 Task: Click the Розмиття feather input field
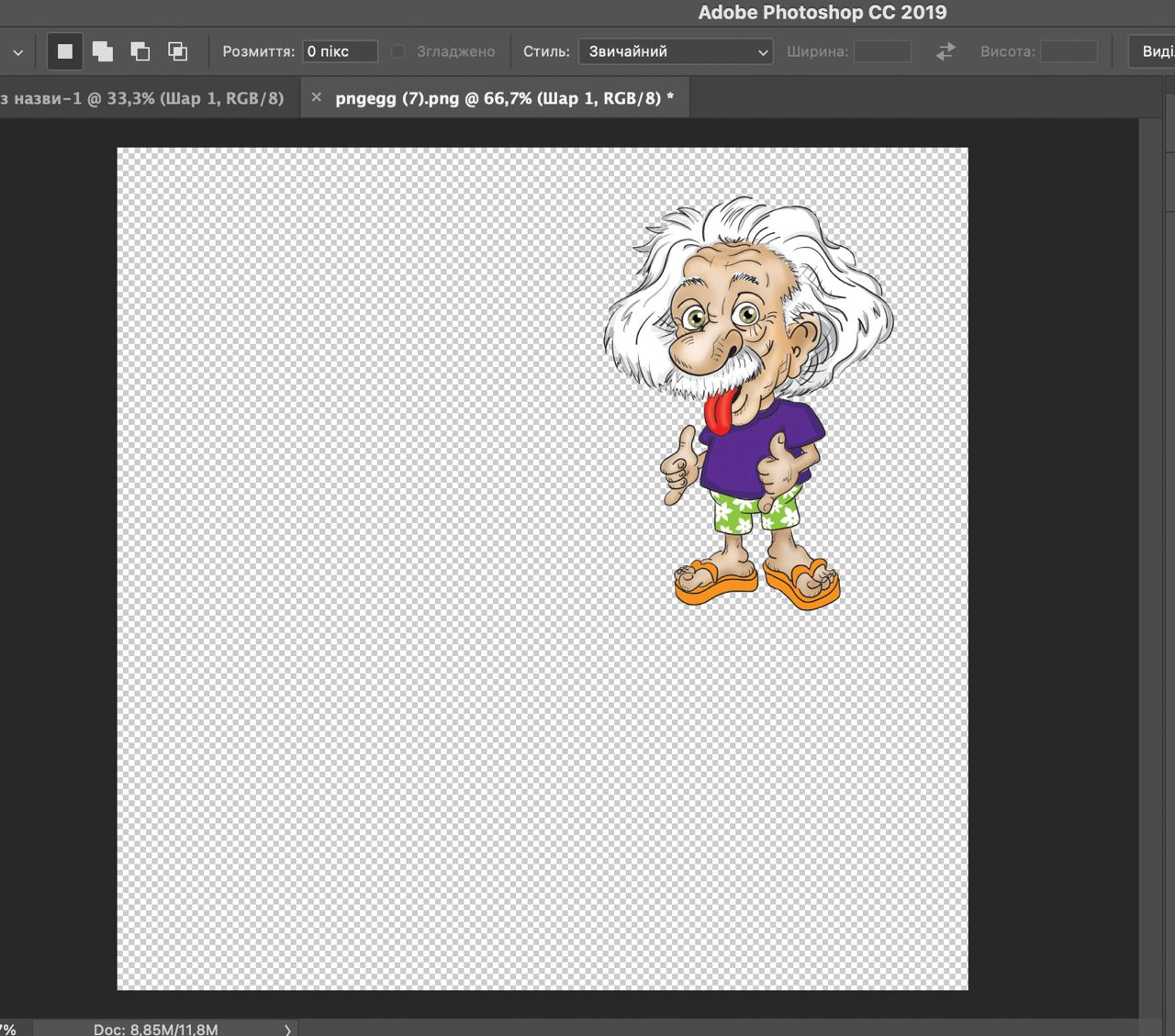point(341,51)
